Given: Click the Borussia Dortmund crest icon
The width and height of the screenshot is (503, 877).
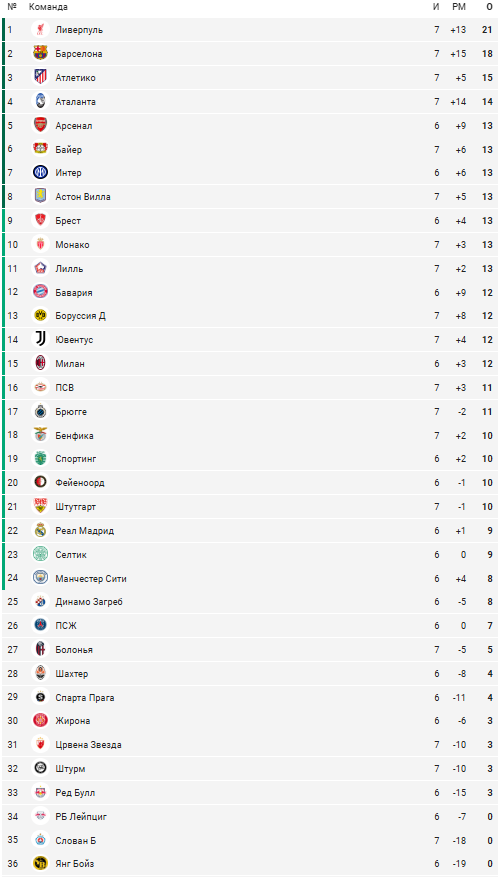Looking at the screenshot, I should pos(40,315).
